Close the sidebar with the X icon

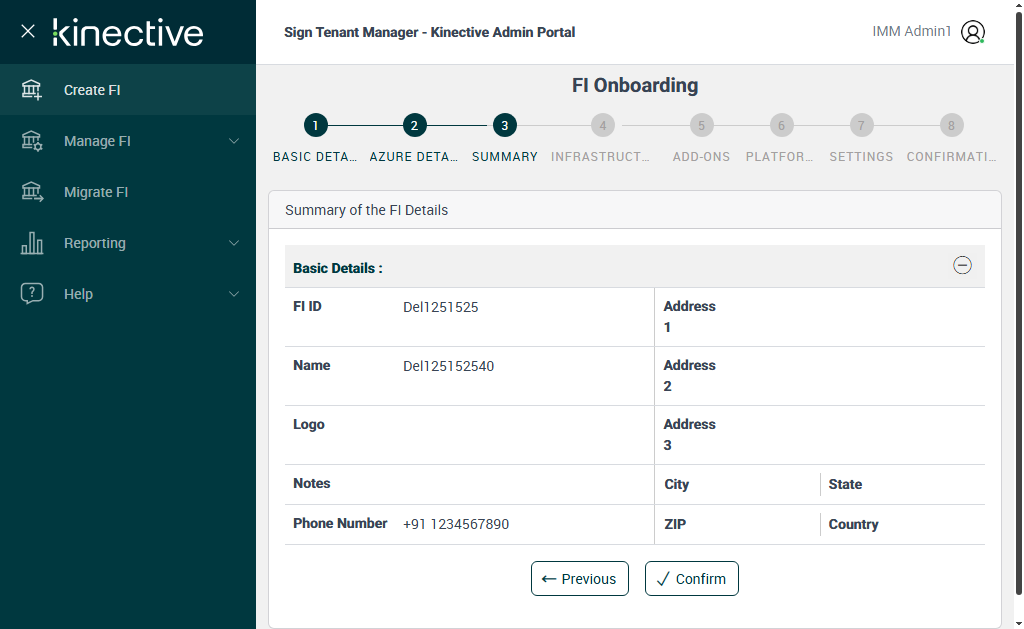[28, 31]
